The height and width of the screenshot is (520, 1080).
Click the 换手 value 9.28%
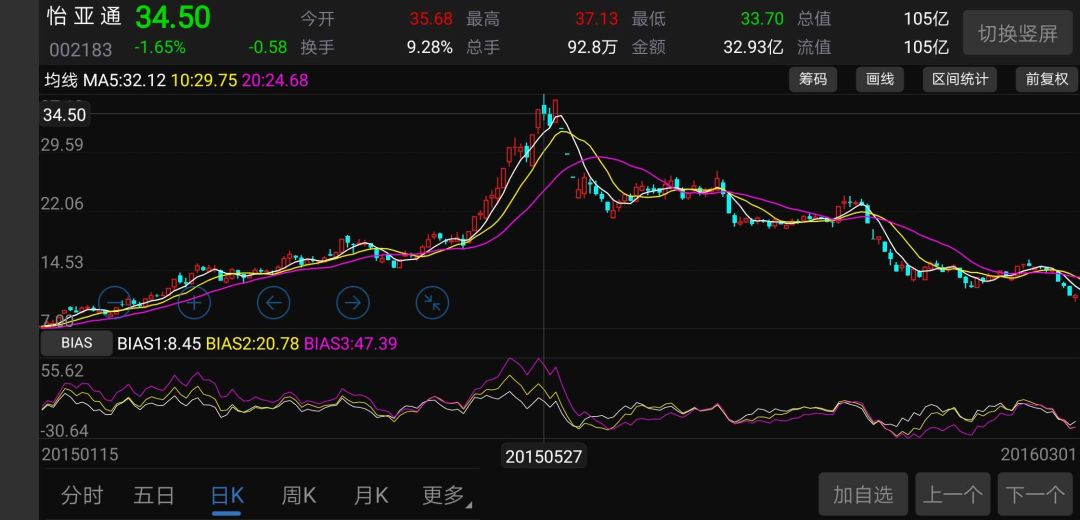[430, 48]
